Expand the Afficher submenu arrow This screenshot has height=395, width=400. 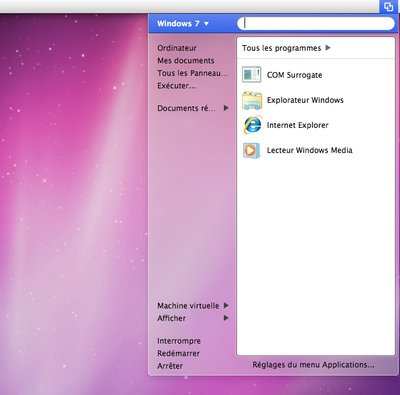point(226,318)
